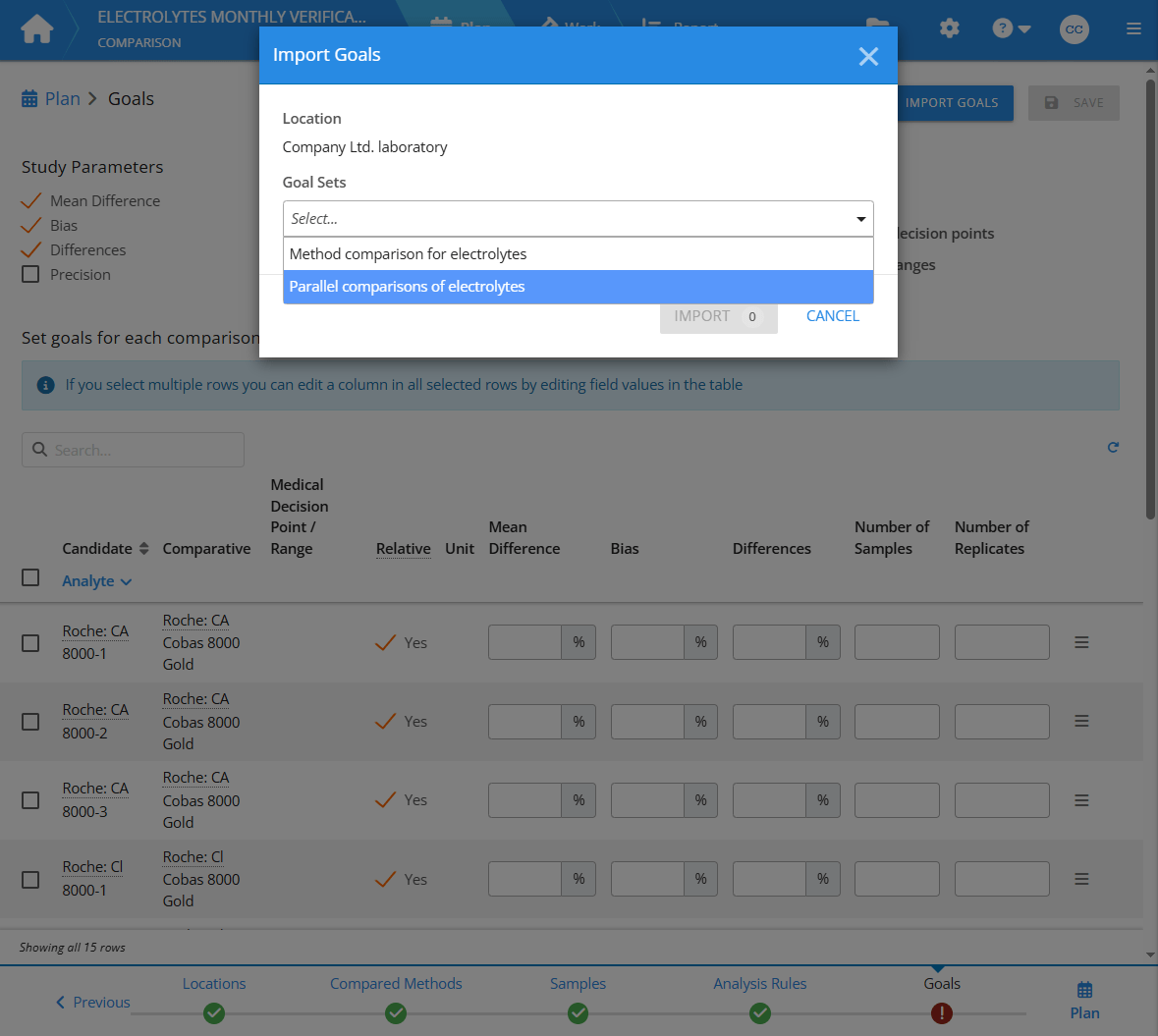This screenshot has width=1158, height=1036.
Task: Open the help question mark menu
Action: tap(1011, 28)
